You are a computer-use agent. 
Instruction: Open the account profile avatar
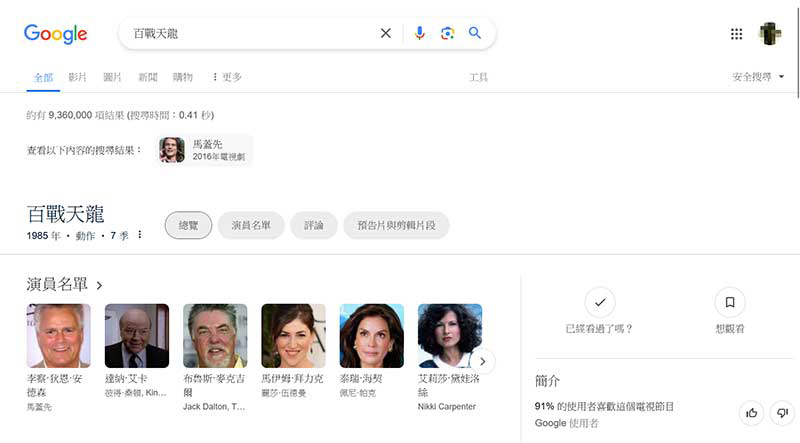pyautogui.click(x=770, y=34)
